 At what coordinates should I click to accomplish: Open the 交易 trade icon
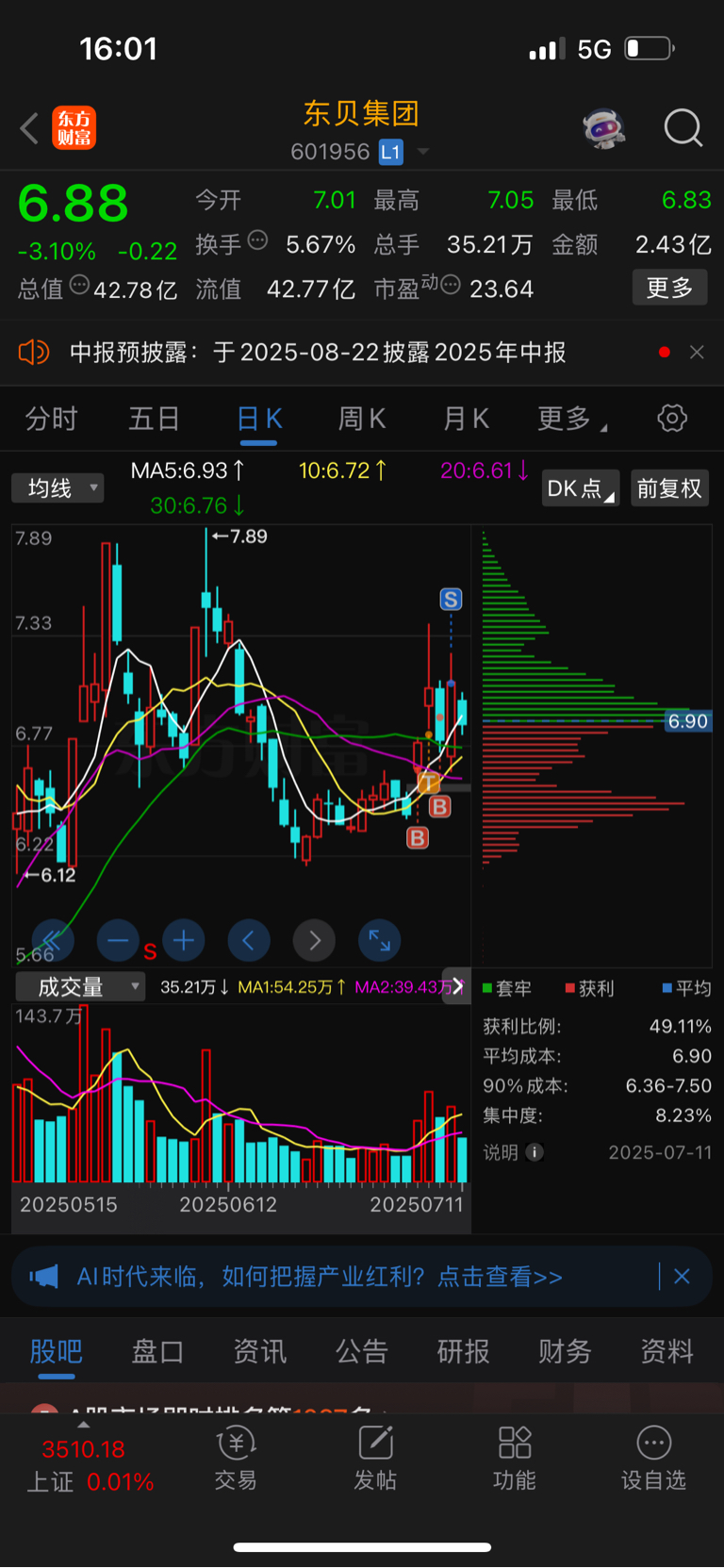pos(236,1459)
